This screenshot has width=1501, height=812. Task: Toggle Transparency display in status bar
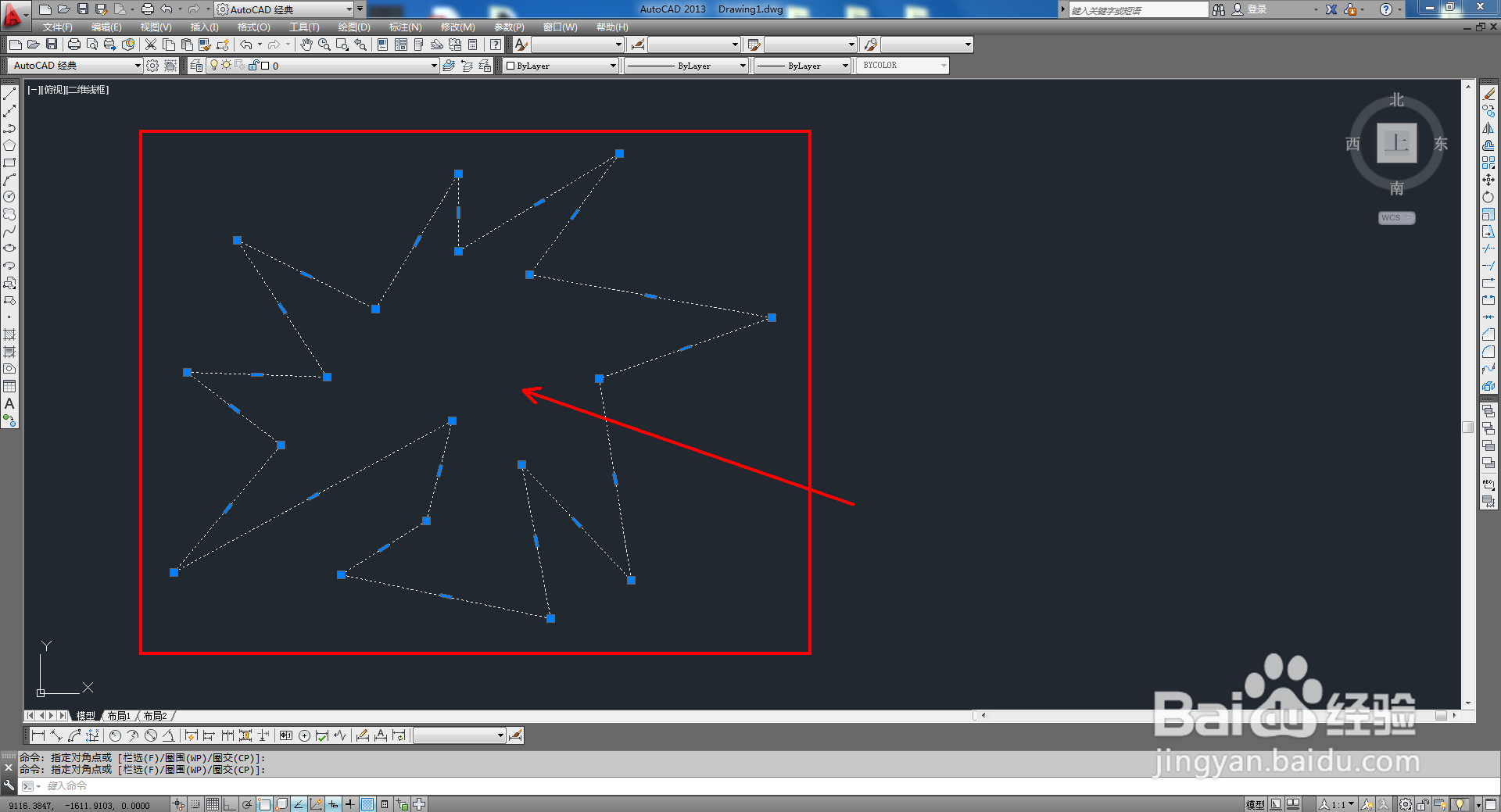[x=367, y=804]
